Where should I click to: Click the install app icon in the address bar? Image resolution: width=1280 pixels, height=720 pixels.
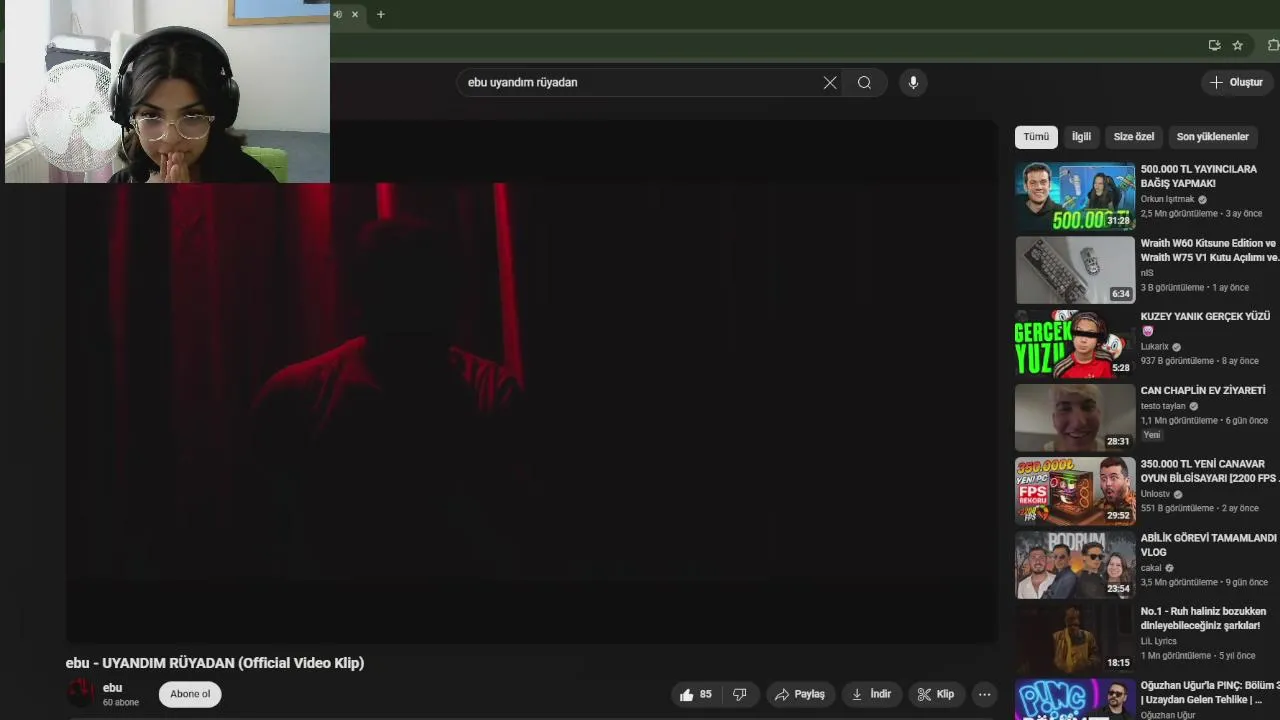[x=1214, y=45]
